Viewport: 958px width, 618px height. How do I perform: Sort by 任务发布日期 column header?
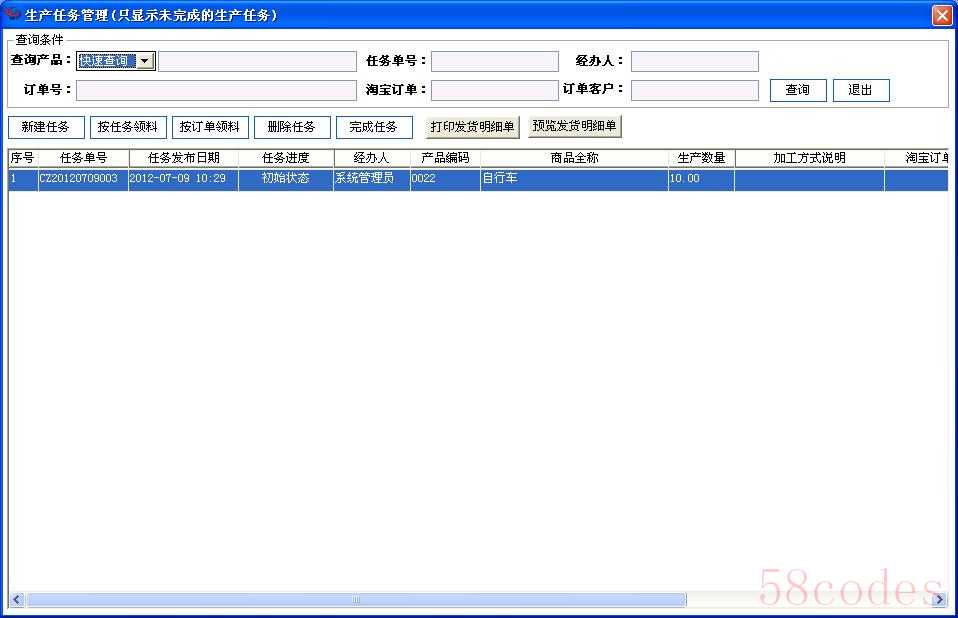coord(184,158)
